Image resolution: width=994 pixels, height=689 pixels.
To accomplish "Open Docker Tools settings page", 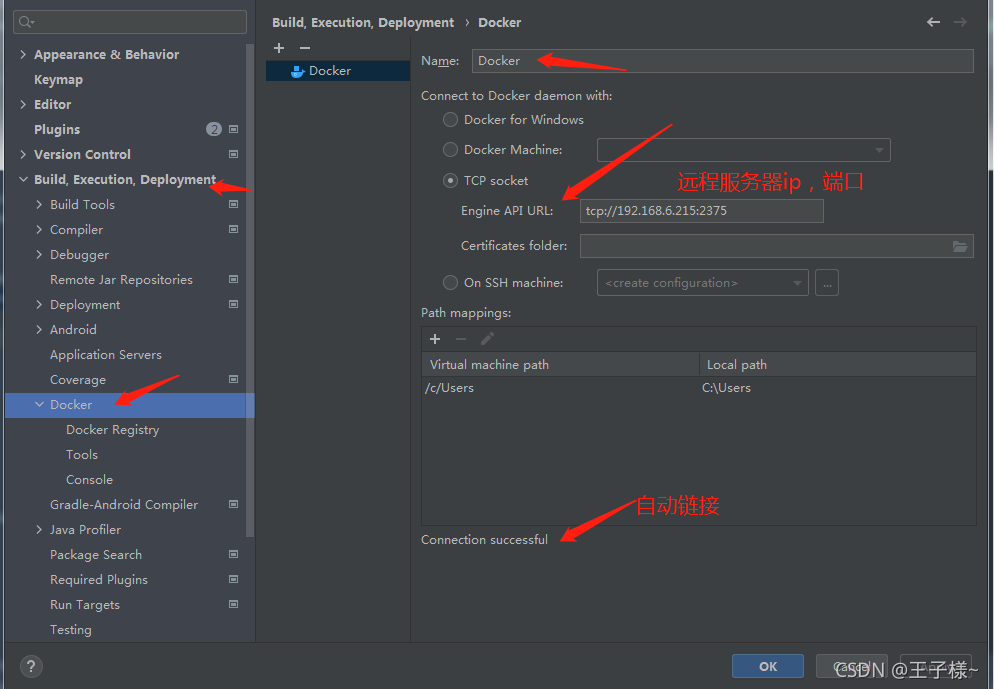I will 82,454.
